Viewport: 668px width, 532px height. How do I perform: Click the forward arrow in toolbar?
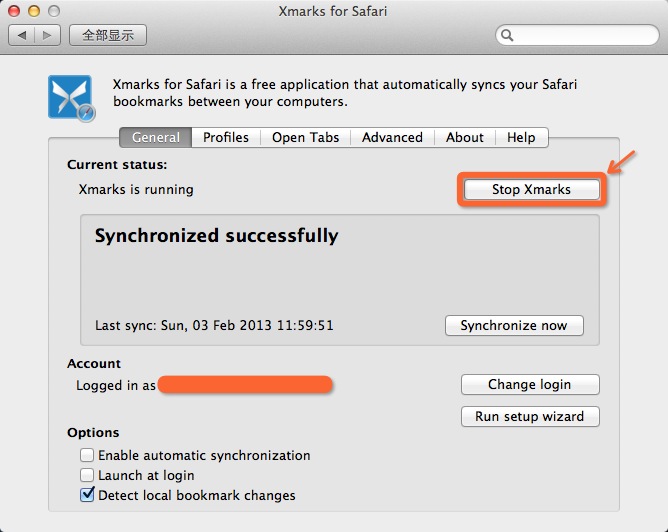47,35
